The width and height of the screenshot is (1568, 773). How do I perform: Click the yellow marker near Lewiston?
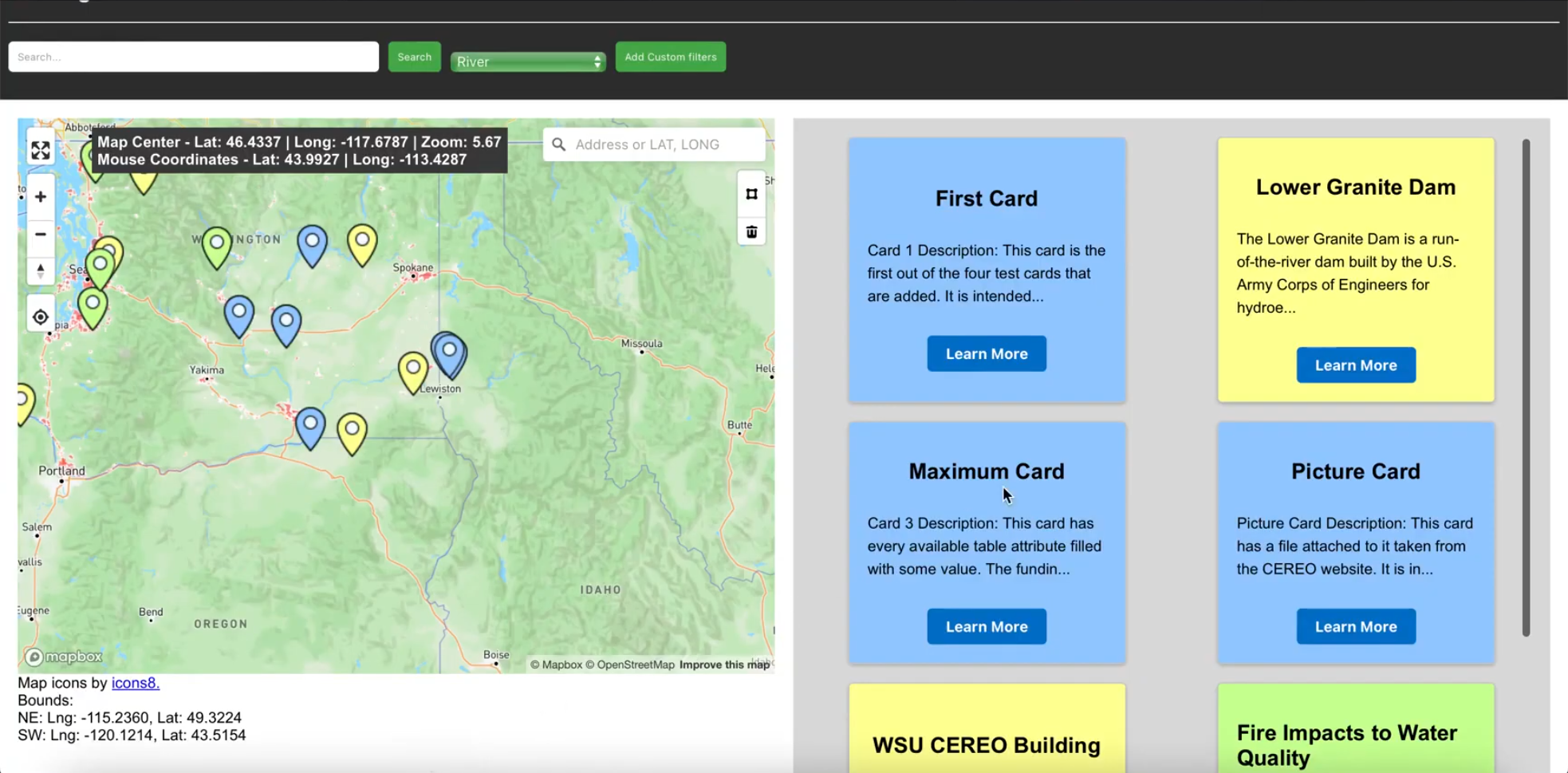[x=412, y=371]
